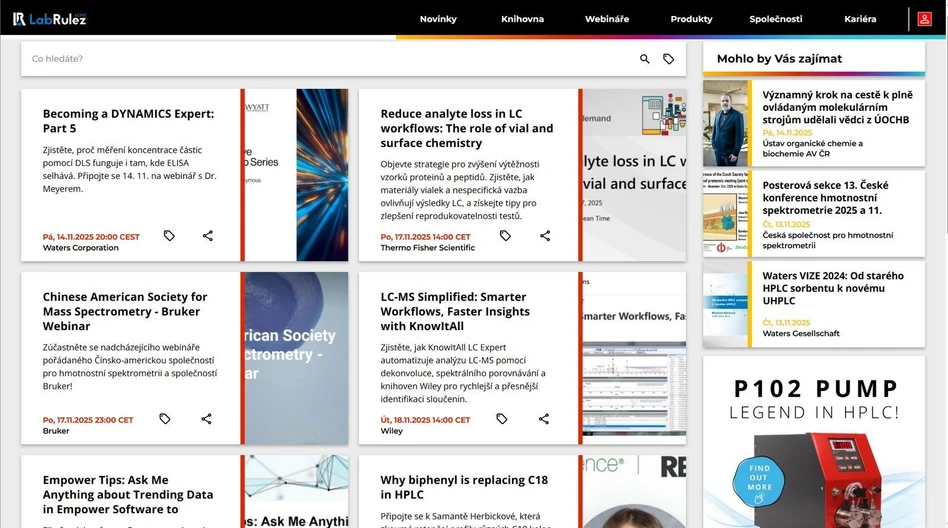948x528 pixels.
Task: Click the Posterová sekce article thumbnail
Action: tap(726, 214)
